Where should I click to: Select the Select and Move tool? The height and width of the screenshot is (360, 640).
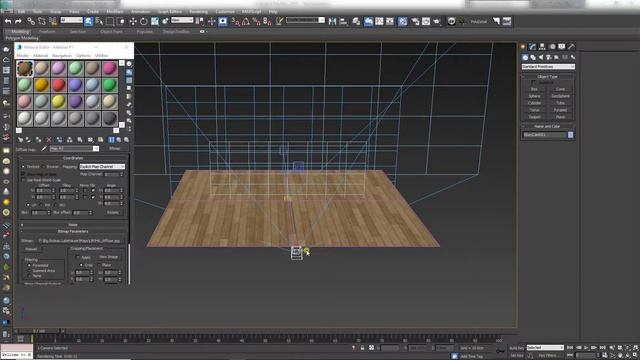click(x=133, y=21)
